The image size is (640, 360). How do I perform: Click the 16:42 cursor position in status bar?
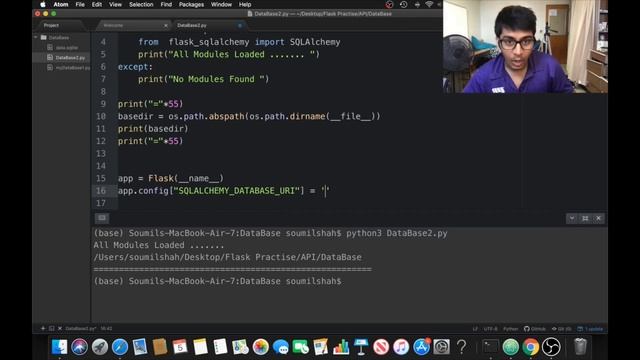pyautogui.click(x=106, y=329)
